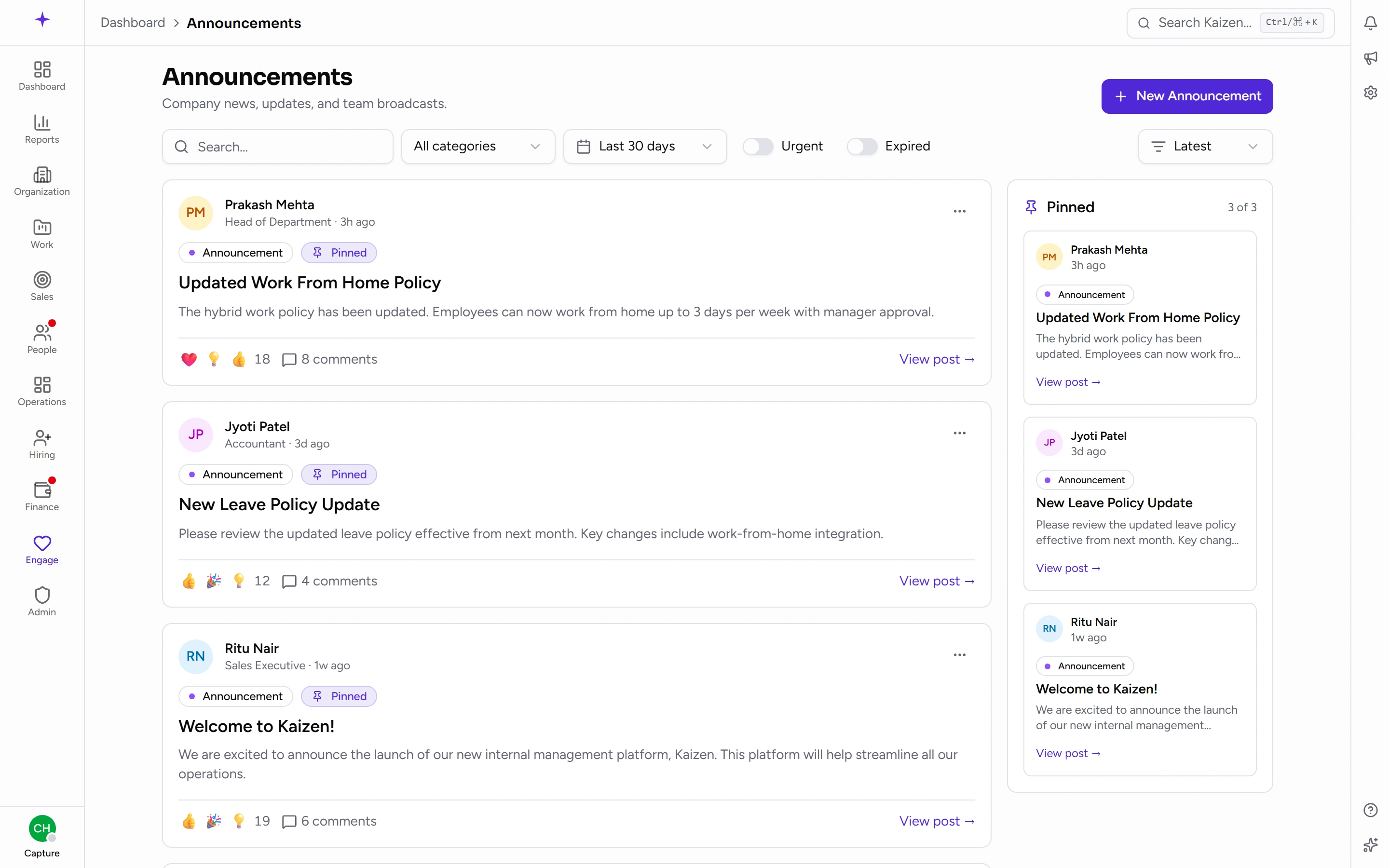The height and width of the screenshot is (868, 1389).
Task: Select Engage heart icon in sidebar
Action: pyautogui.click(x=42, y=543)
